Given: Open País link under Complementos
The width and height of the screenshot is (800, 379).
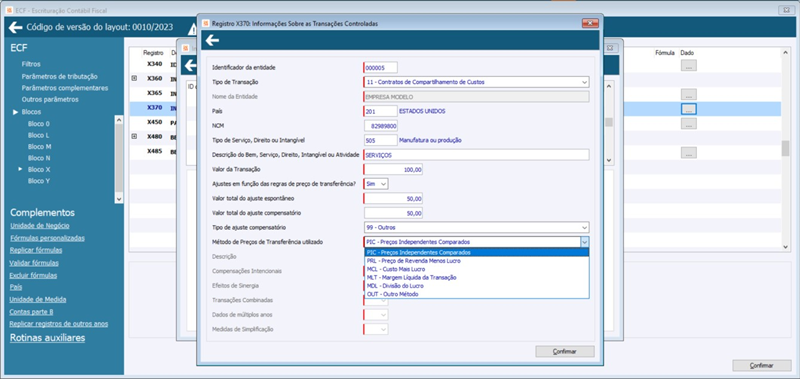Looking at the screenshot, I should 16,287.
